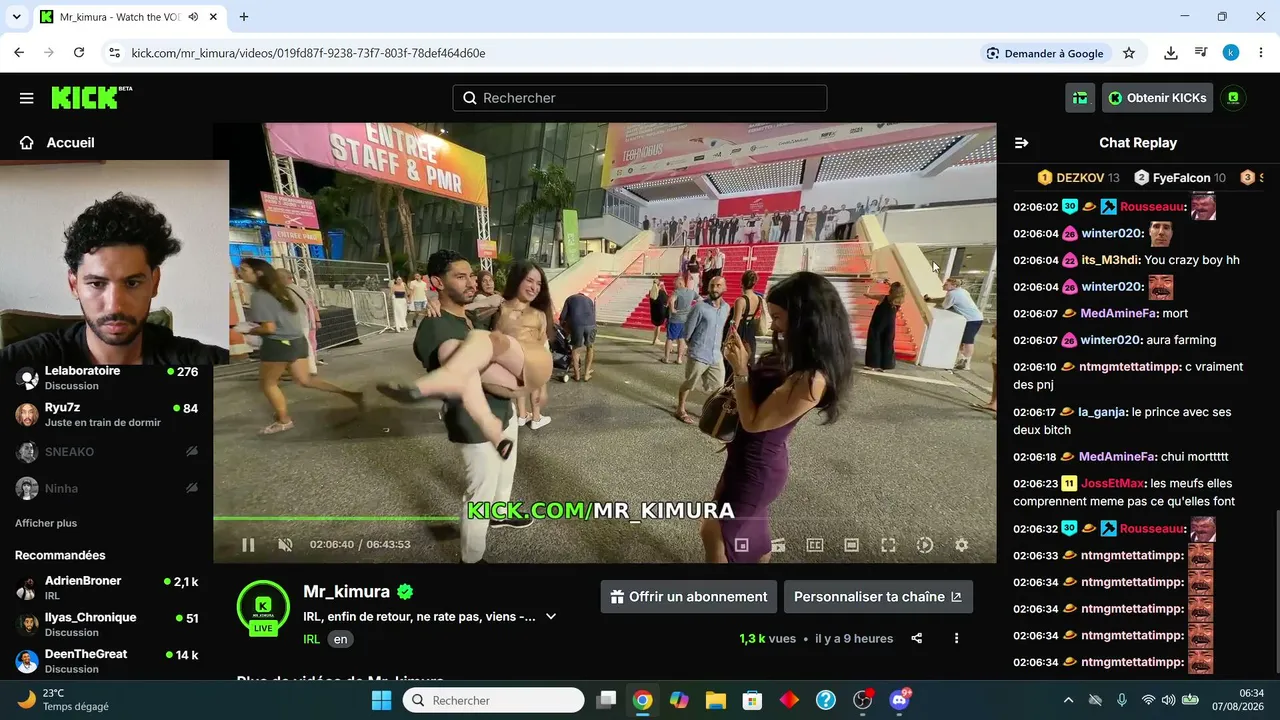The width and height of the screenshot is (1280, 720).
Task: Select FyeFalcon in the chat leaderboard
Action: (1180, 178)
